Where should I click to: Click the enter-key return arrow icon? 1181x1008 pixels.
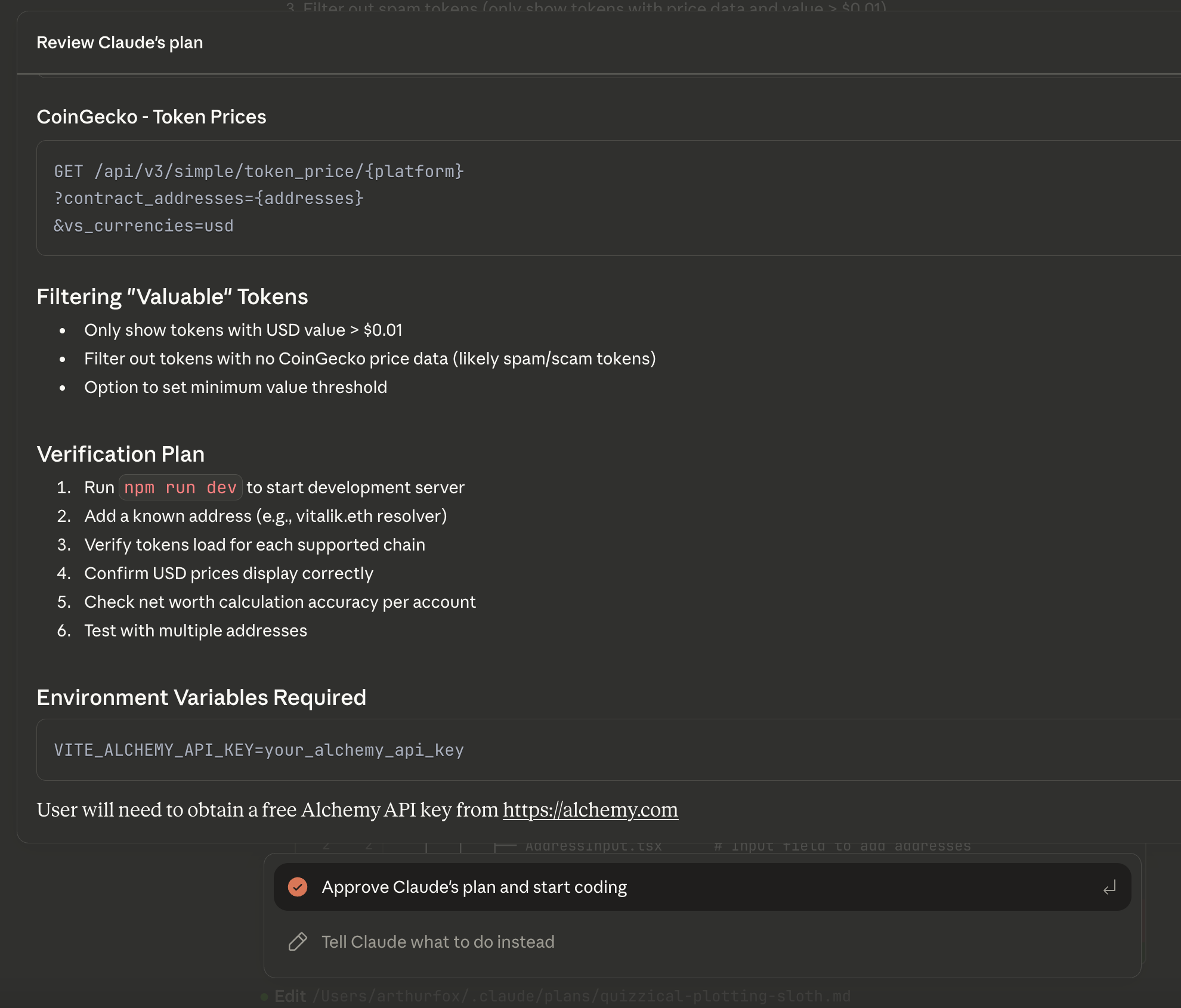(x=1109, y=888)
